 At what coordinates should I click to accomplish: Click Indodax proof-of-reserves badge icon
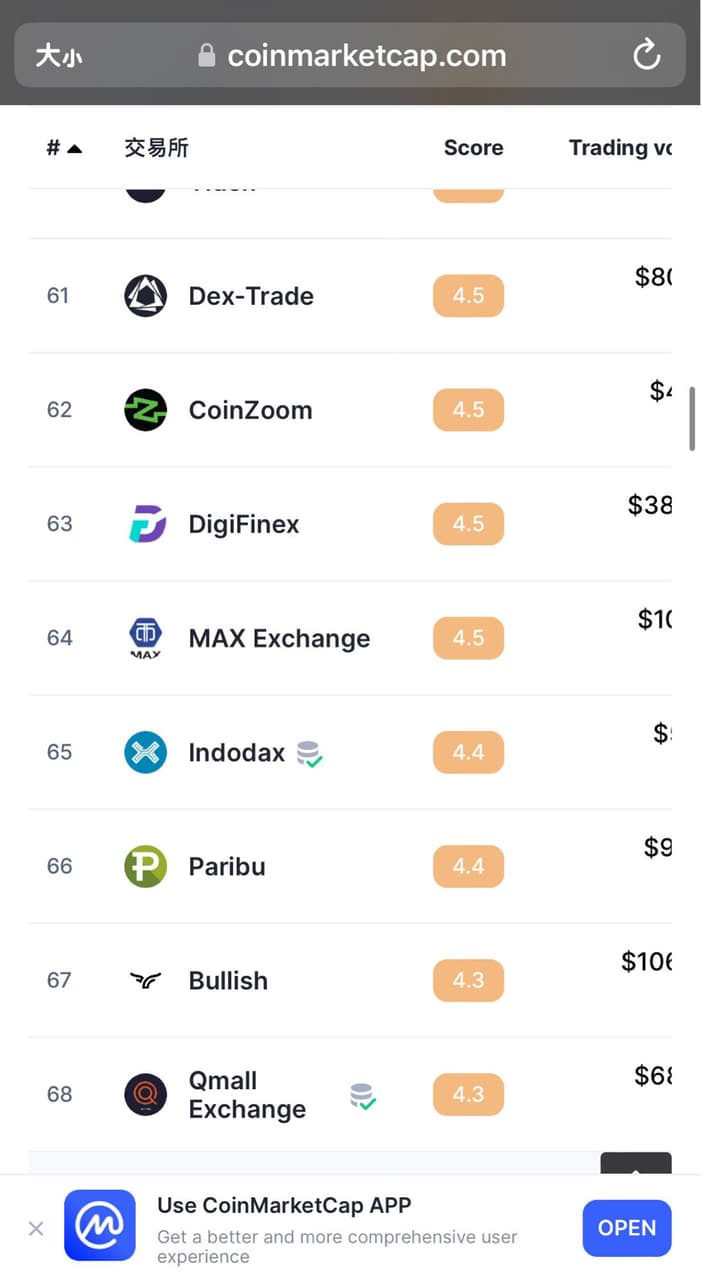(309, 754)
